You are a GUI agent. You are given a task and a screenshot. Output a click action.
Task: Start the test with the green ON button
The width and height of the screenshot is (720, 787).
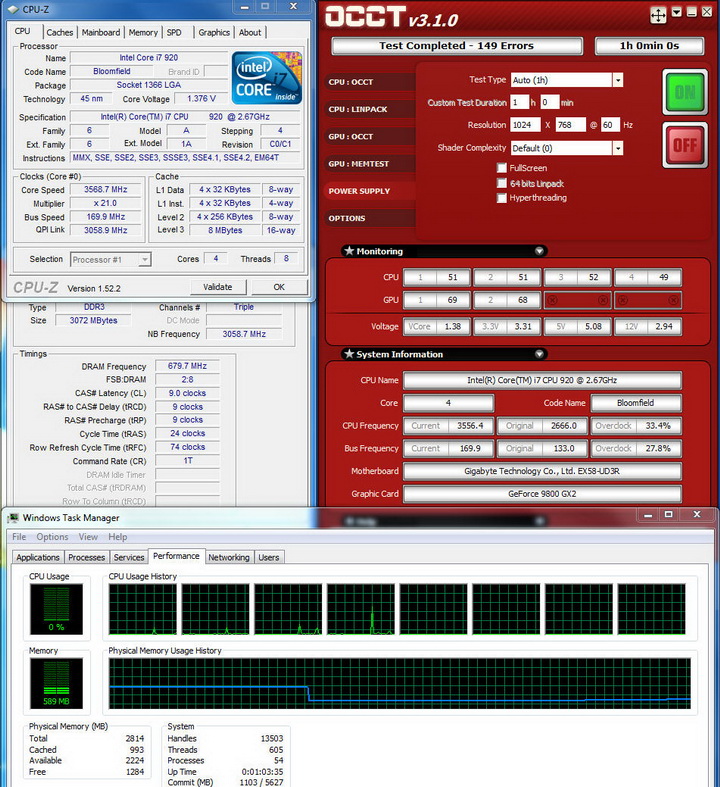(x=685, y=92)
